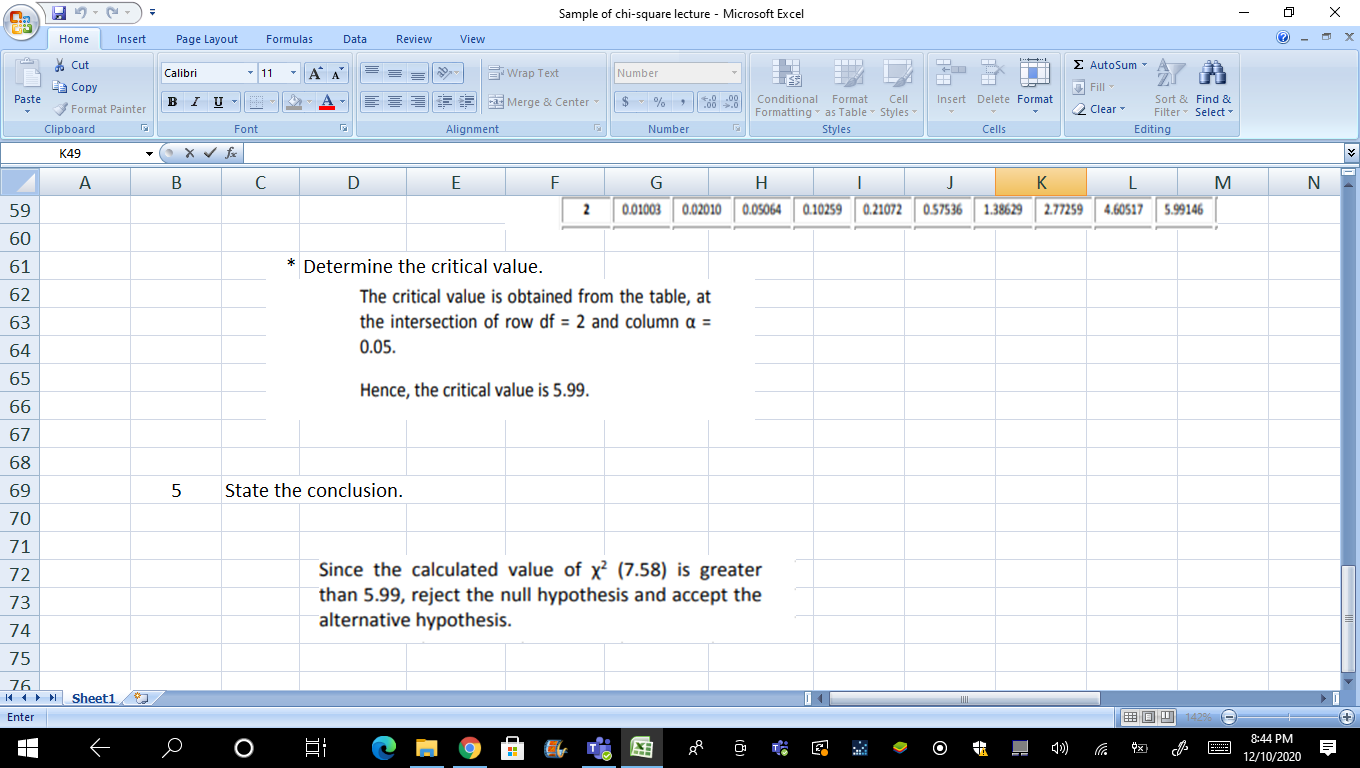Center text horizontally in cell
This screenshot has height=768, width=1360.
click(x=394, y=102)
